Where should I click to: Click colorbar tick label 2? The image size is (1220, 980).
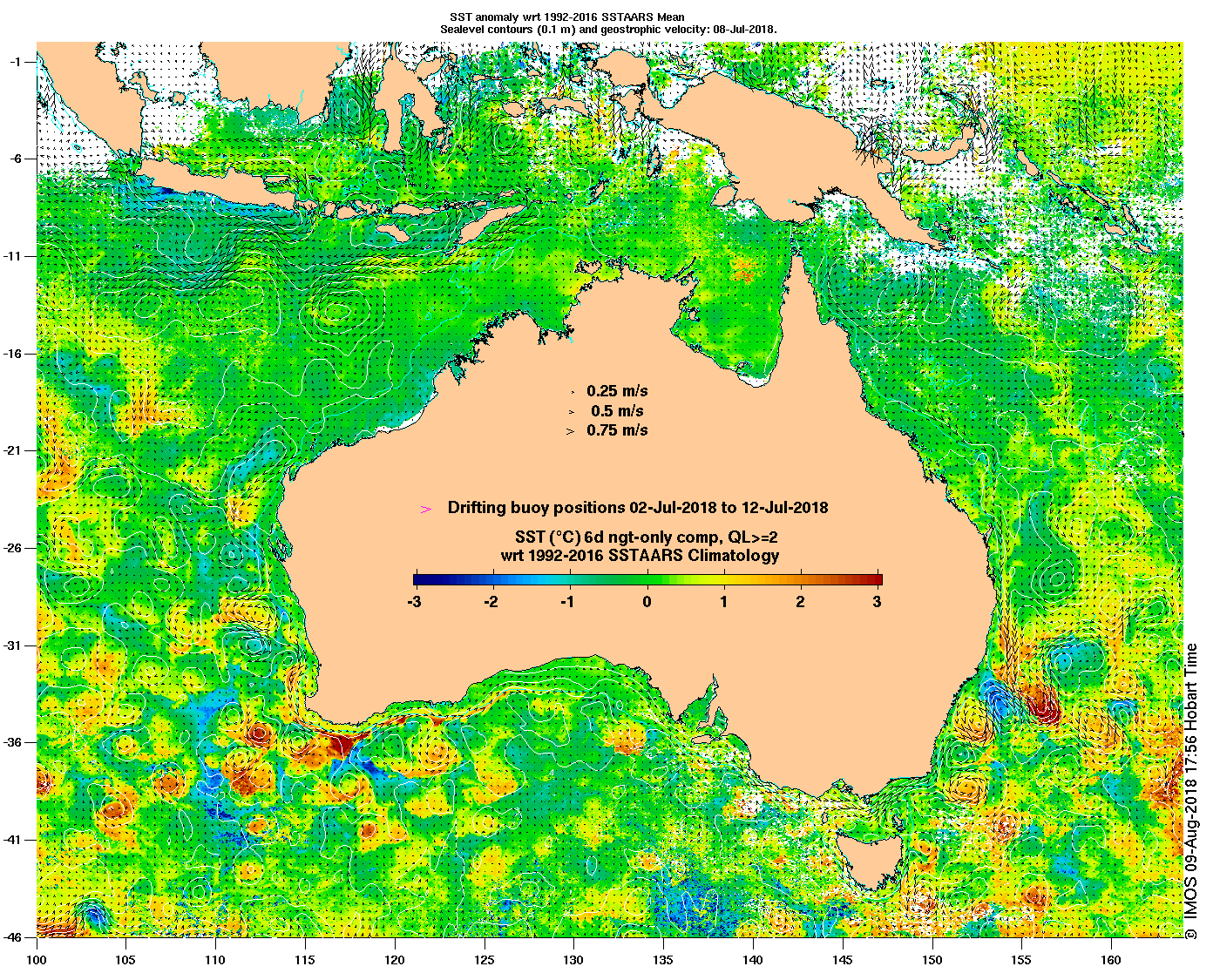[801, 601]
